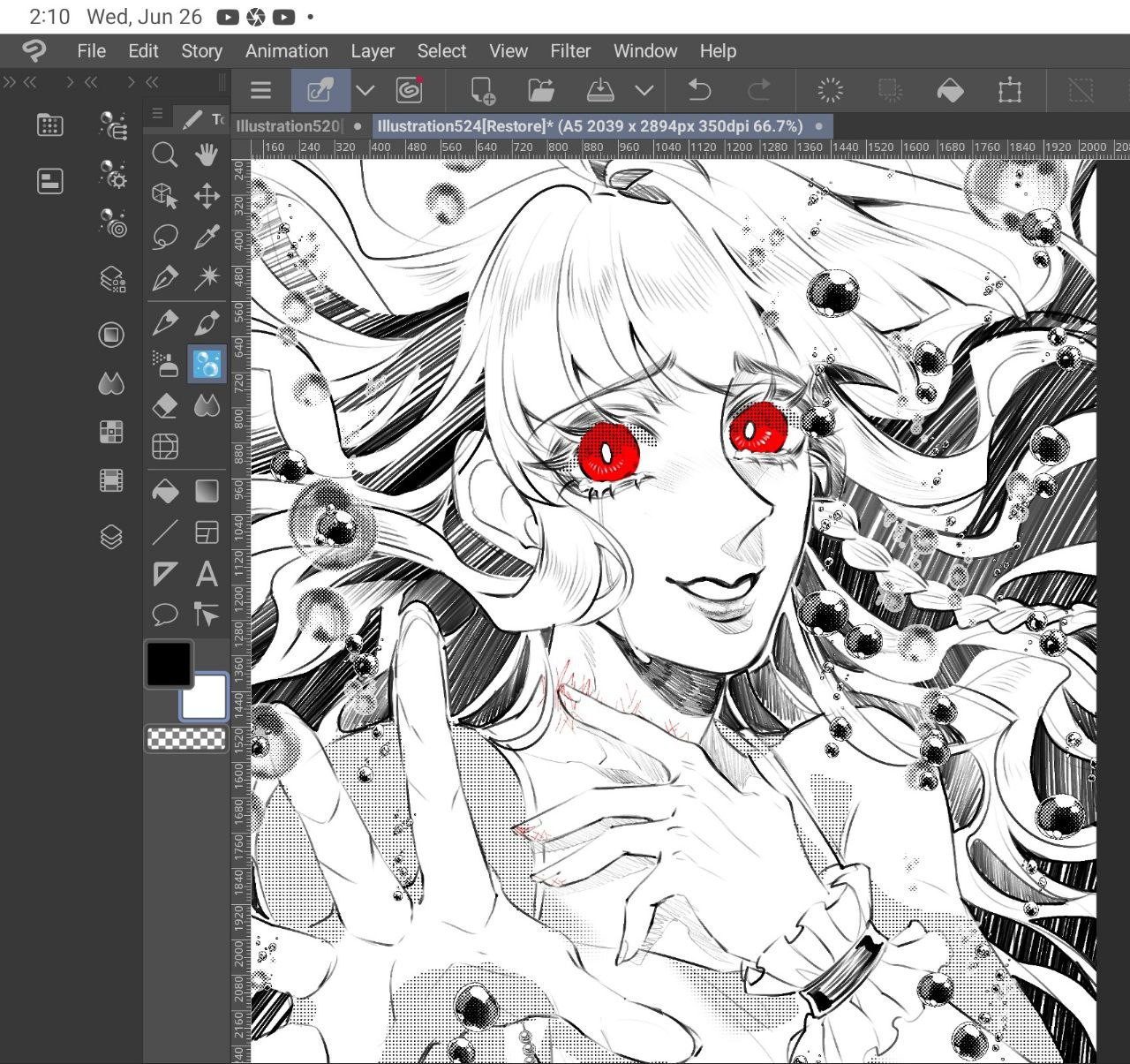Open the command bar hamburger menu

[x=260, y=90]
